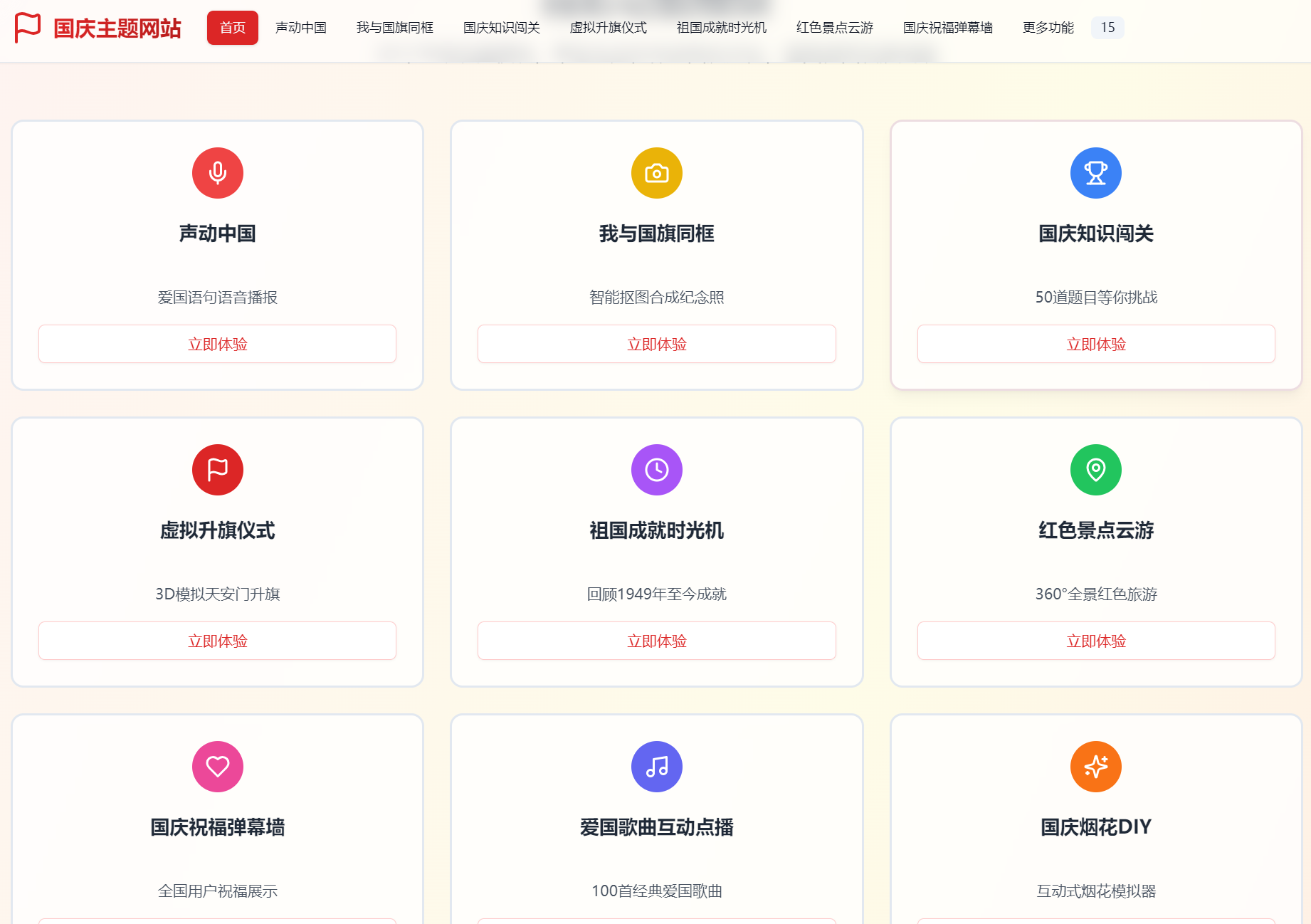
Task: Click the 15 count badge in the navbar
Action: pyautogui.click(x=1107, y=28)
